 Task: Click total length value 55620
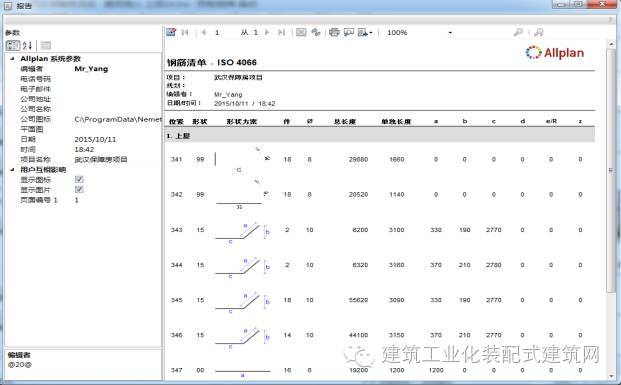coord(358,300)
